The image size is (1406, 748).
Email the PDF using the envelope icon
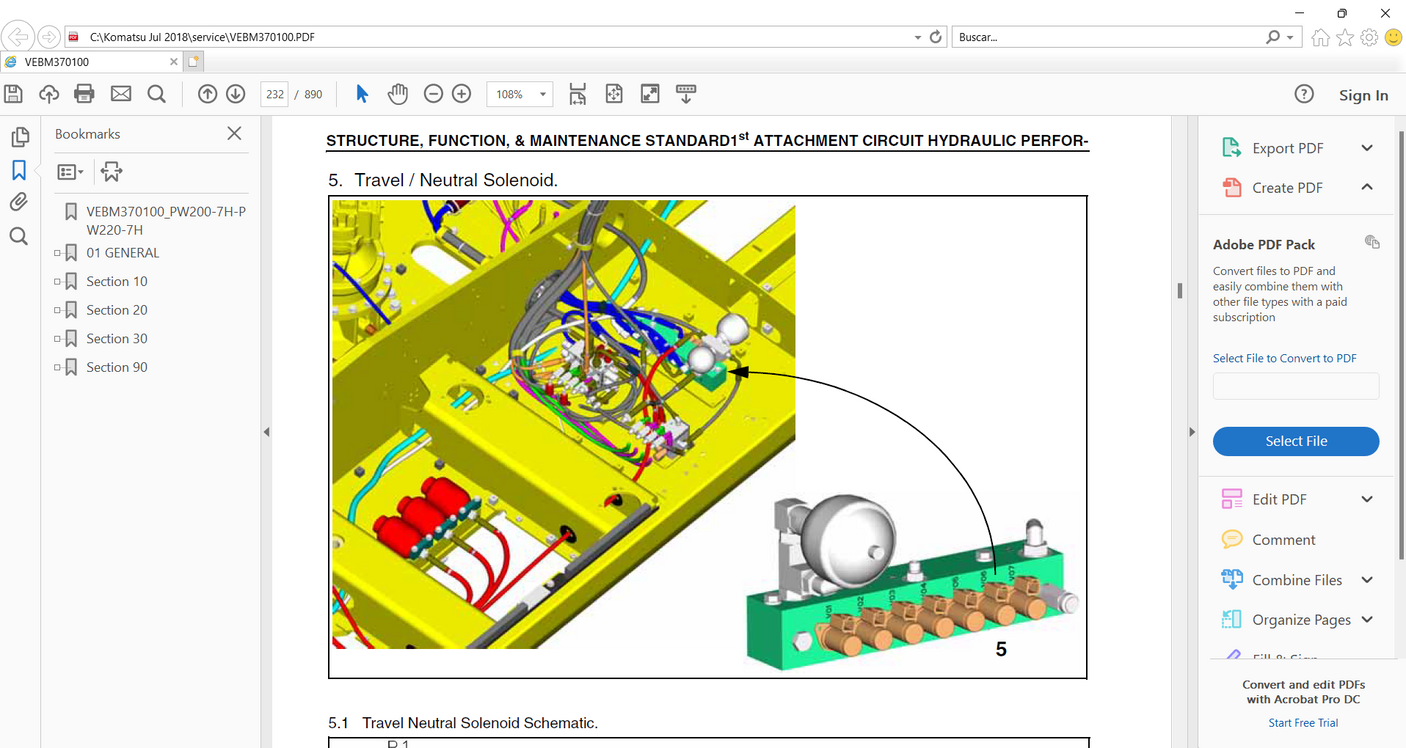[x=120, y=93]
